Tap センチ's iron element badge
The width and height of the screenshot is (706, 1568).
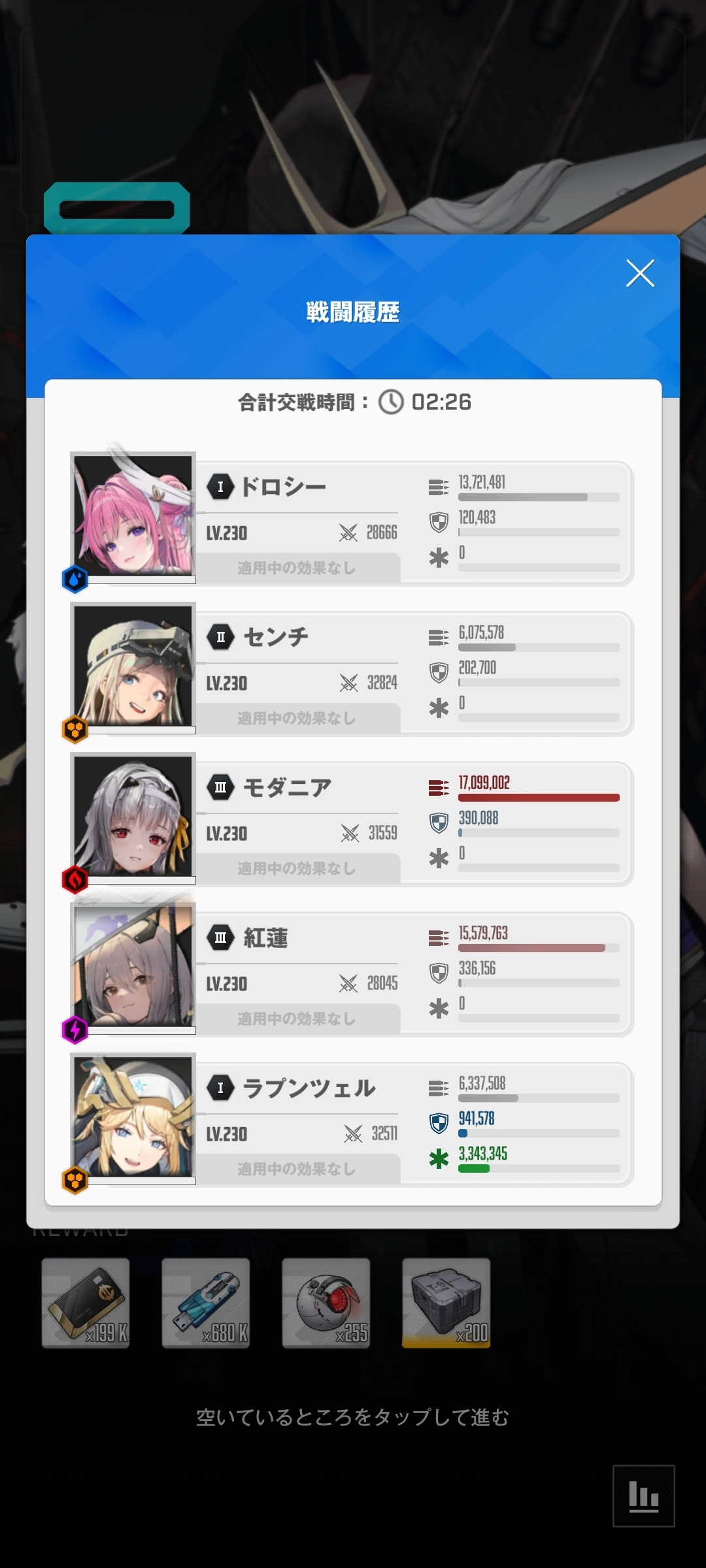[75, 729]
